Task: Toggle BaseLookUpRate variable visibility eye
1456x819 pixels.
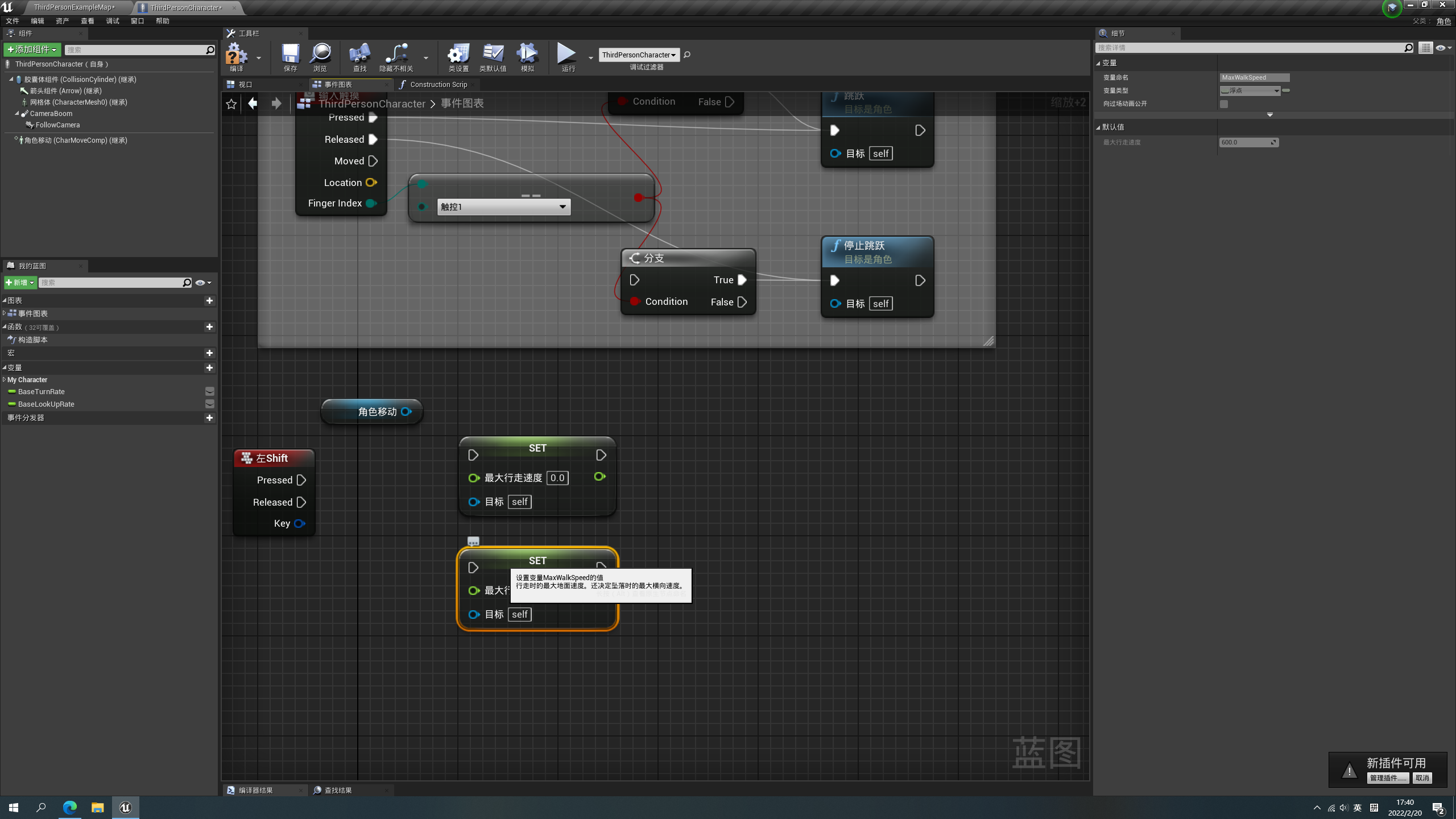Action: [210, 404]
